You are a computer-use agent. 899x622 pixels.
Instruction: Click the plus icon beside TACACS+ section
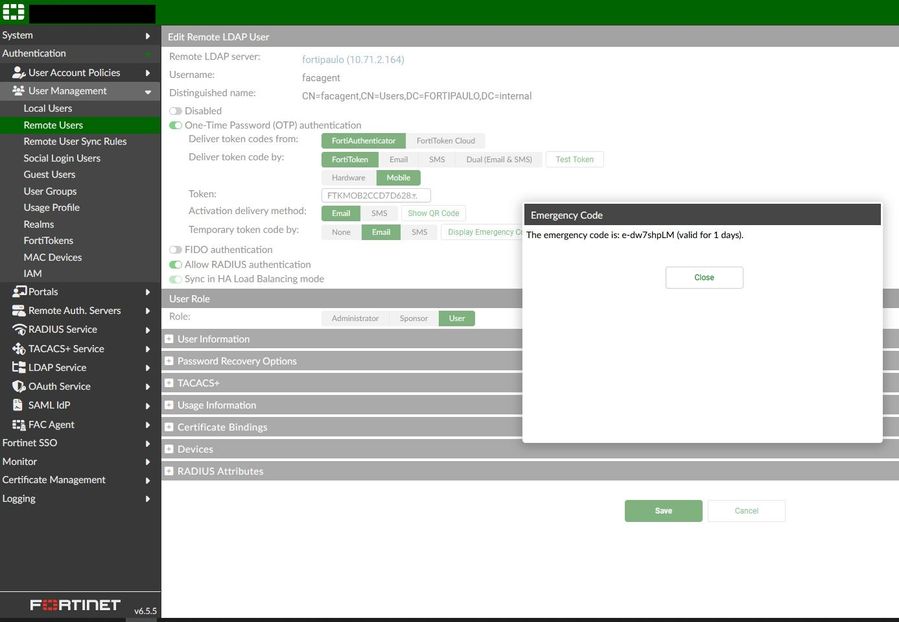pos(169,382)
